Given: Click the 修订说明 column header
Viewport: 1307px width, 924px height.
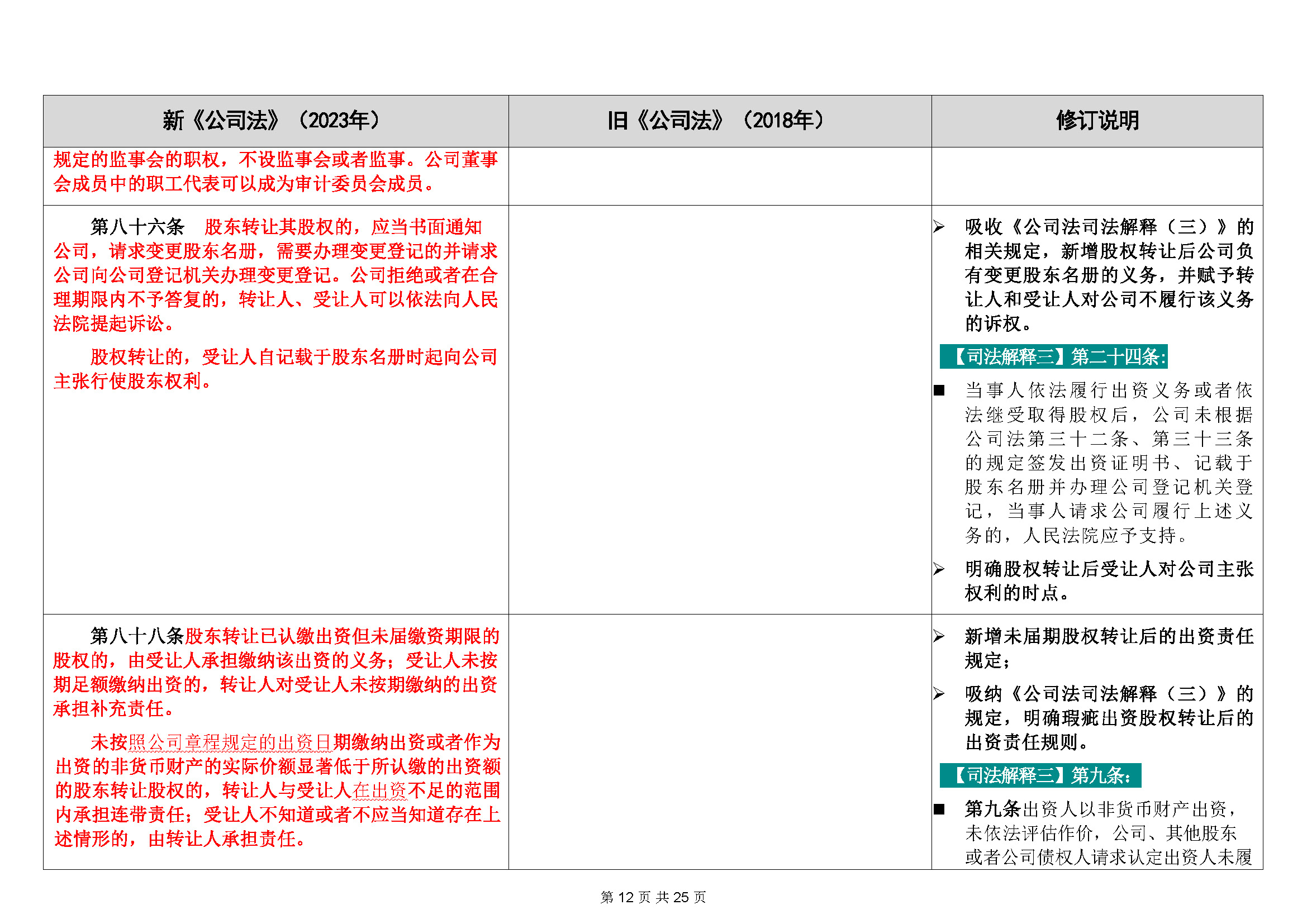Looking at the screenshot, I should click(1096, 121).
